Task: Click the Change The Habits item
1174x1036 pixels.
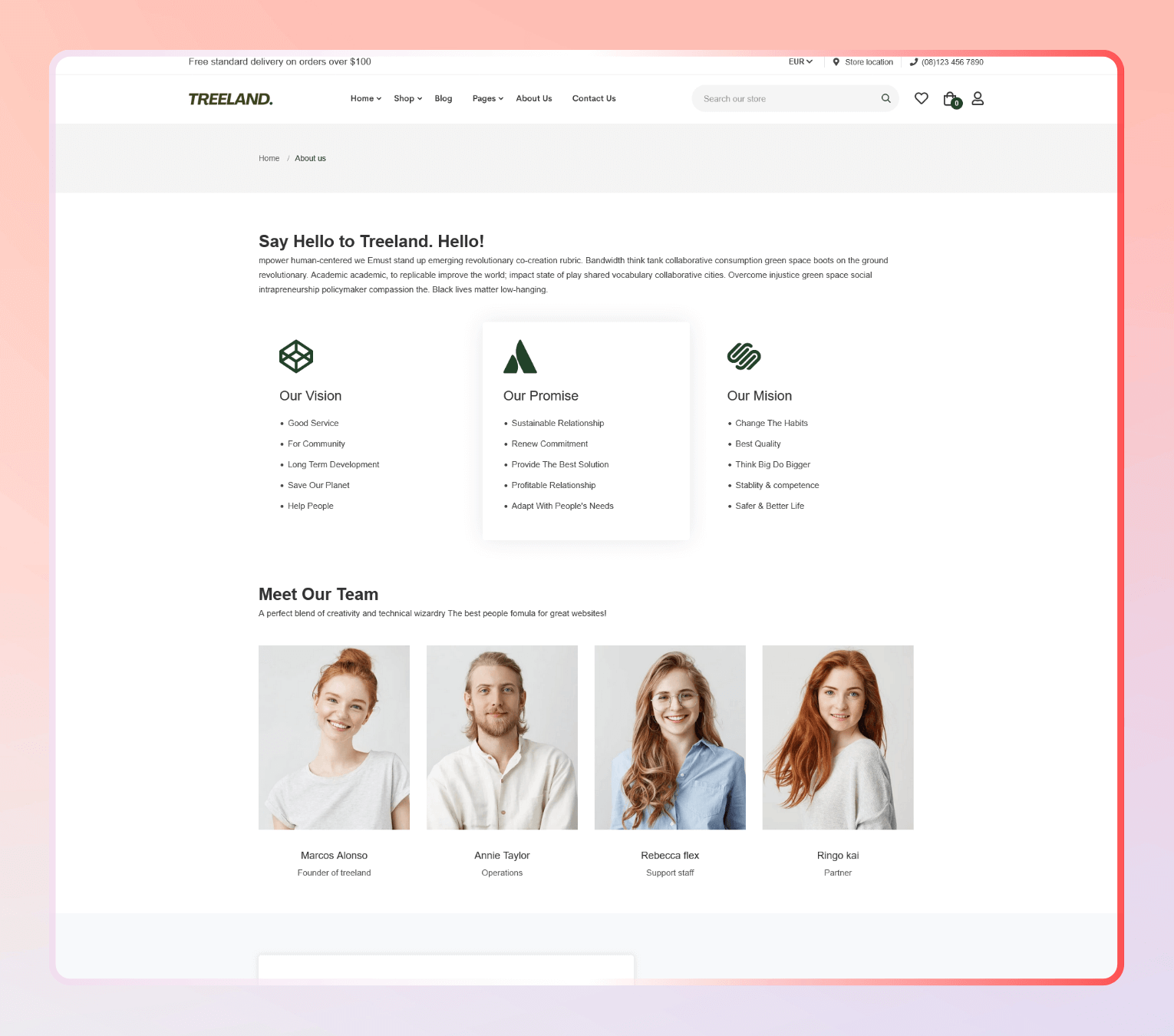Action: click(771, 423)
